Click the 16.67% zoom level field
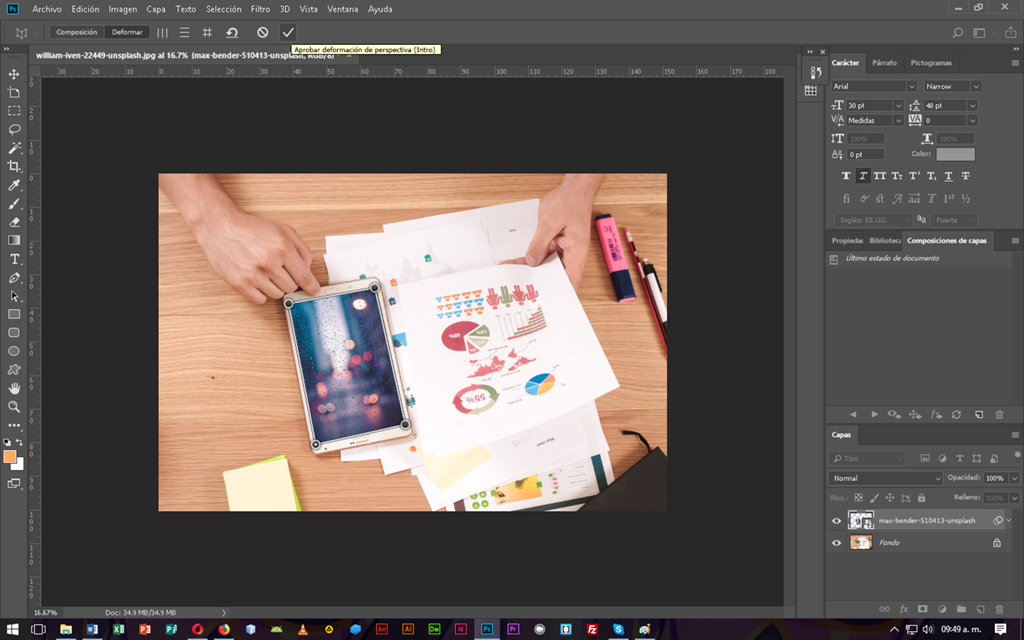Image resolution: width=1024 pixels, height=640 pixels. click(46, 613)
